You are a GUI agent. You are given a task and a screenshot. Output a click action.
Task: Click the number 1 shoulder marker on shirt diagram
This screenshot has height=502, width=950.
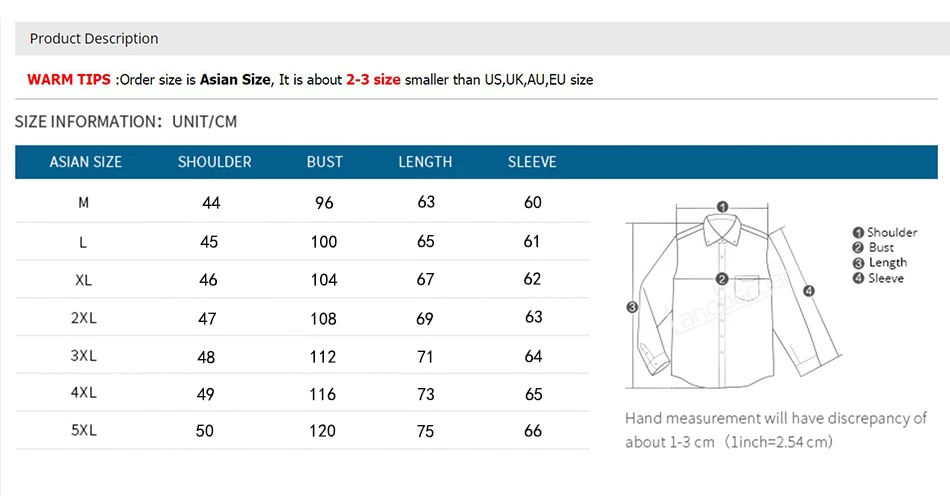(x=722, y=207)
